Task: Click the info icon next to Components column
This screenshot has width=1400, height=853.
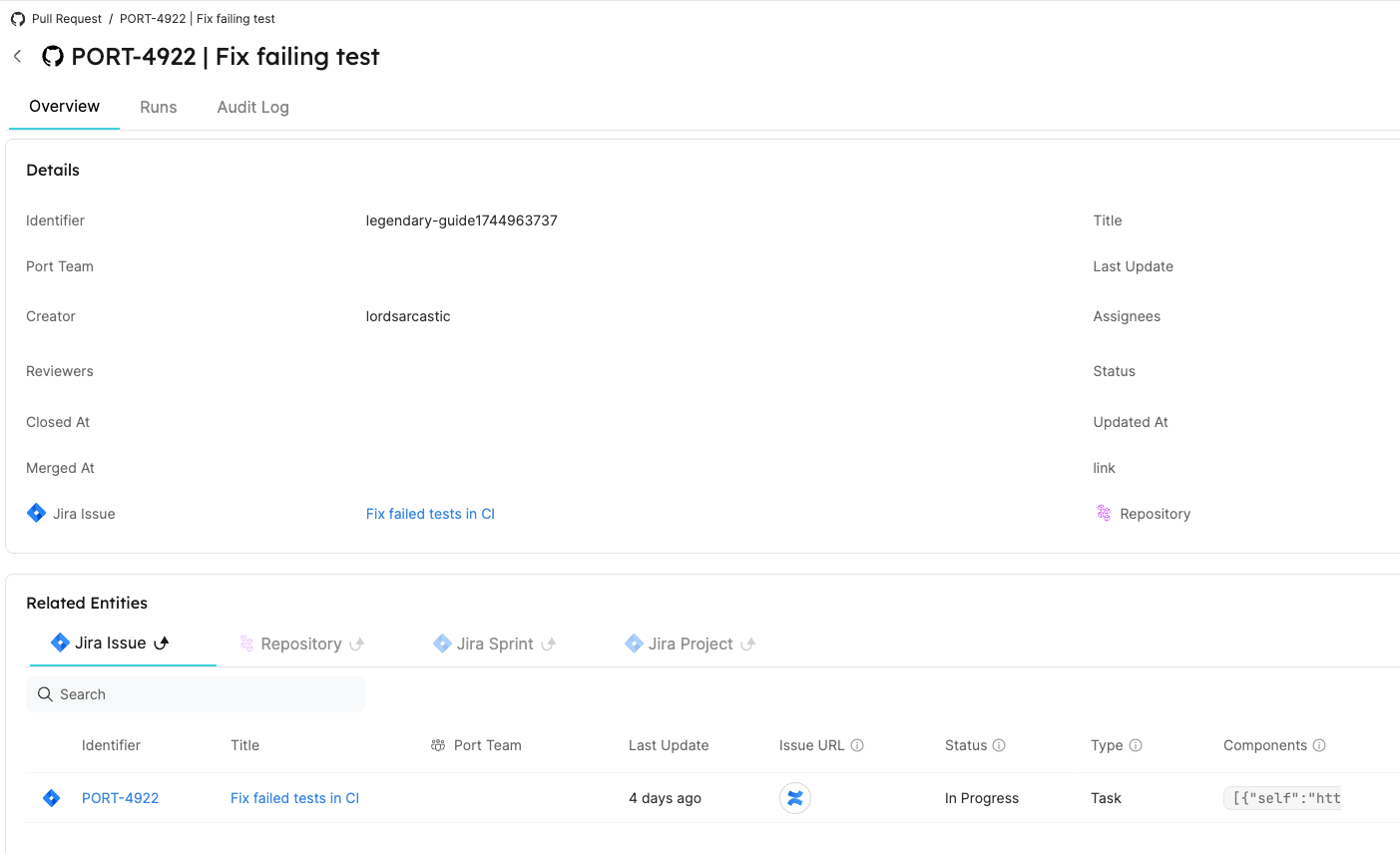Action: click(1319, 745)
